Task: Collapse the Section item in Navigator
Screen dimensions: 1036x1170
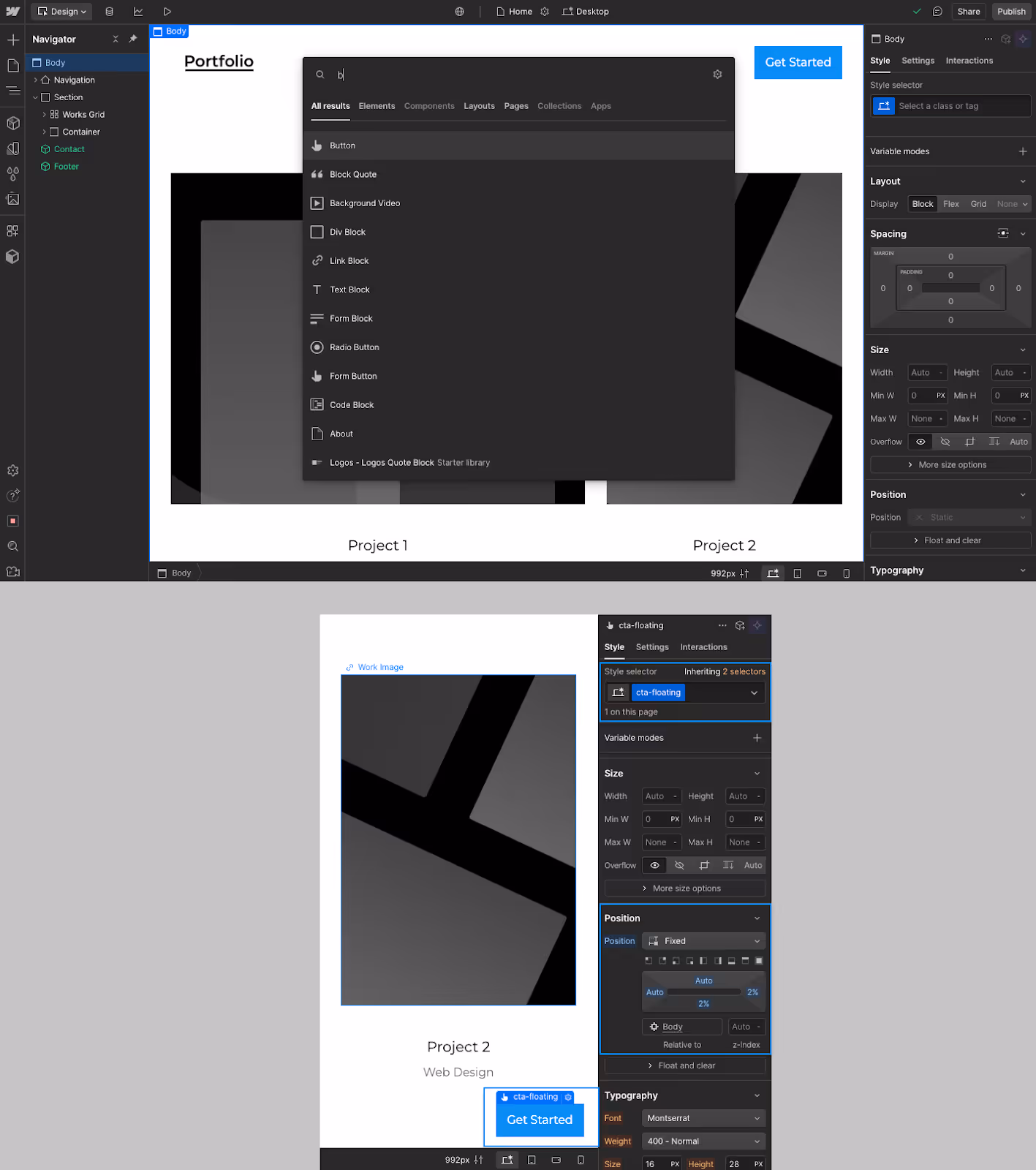Action: (x=35, y=97)
